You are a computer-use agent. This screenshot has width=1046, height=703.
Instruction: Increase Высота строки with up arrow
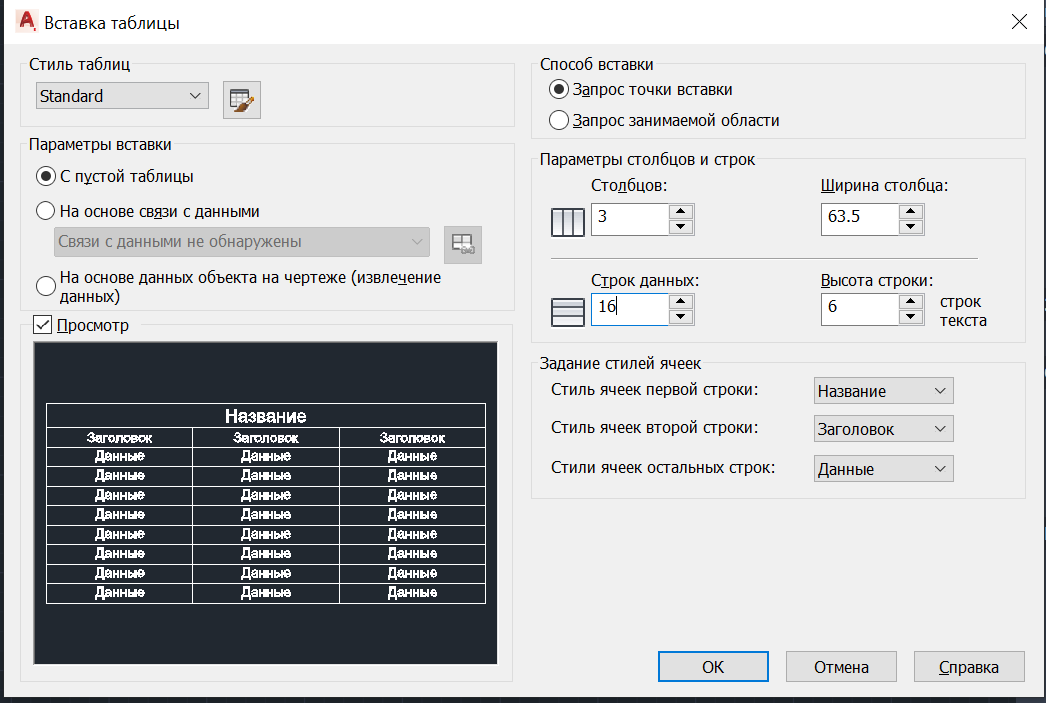click(911, 301)
